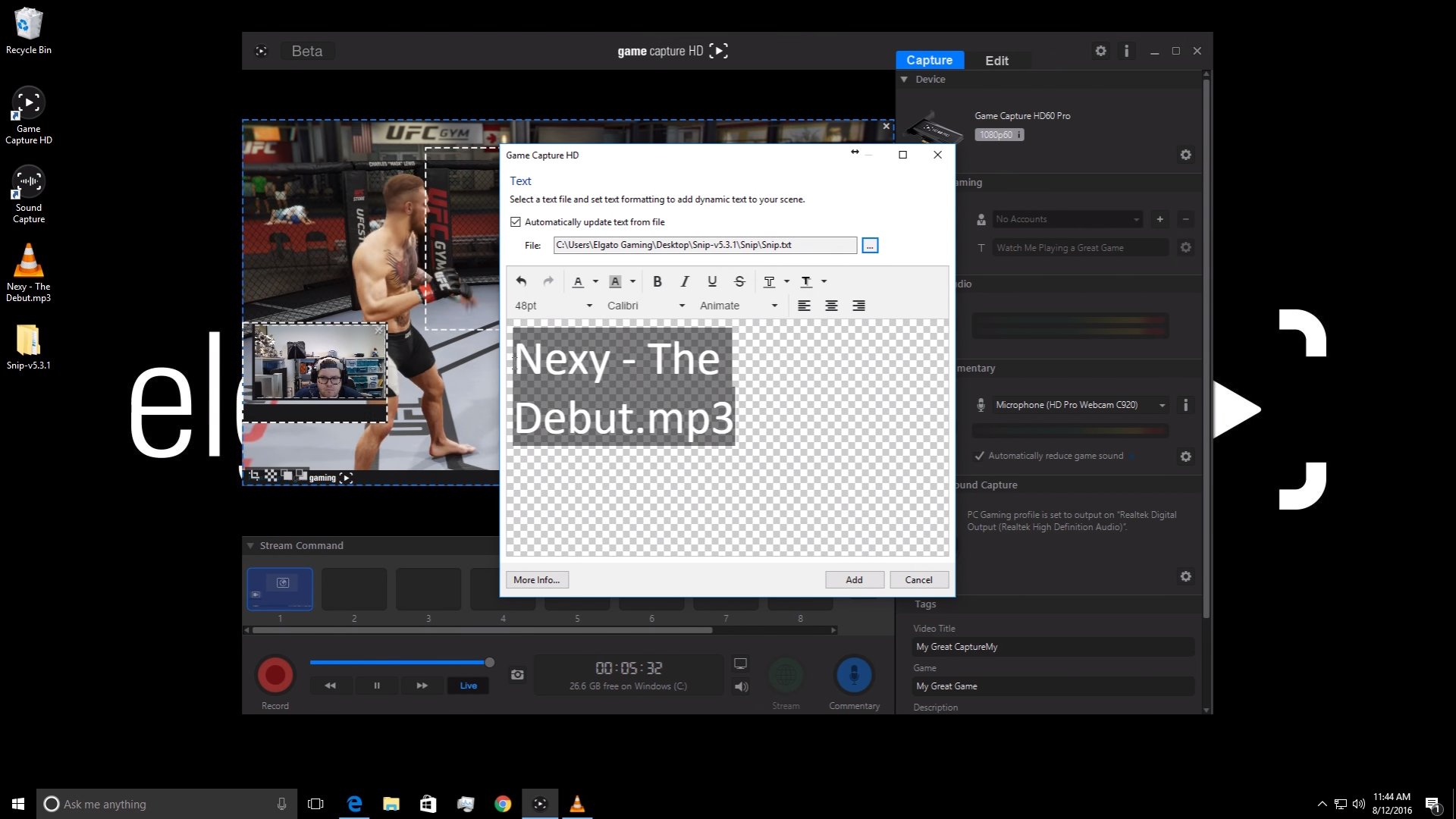The image size is (1456, 819).
Task: Click the More Info button
Action: point(536,579)
